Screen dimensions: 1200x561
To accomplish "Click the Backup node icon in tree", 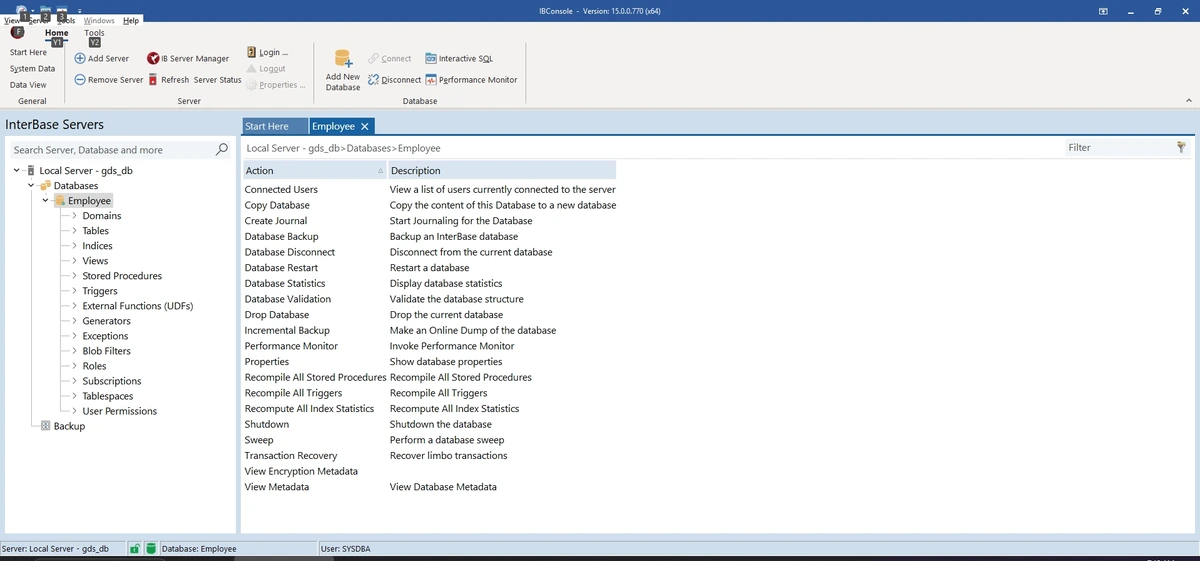I will coord(45,426).
